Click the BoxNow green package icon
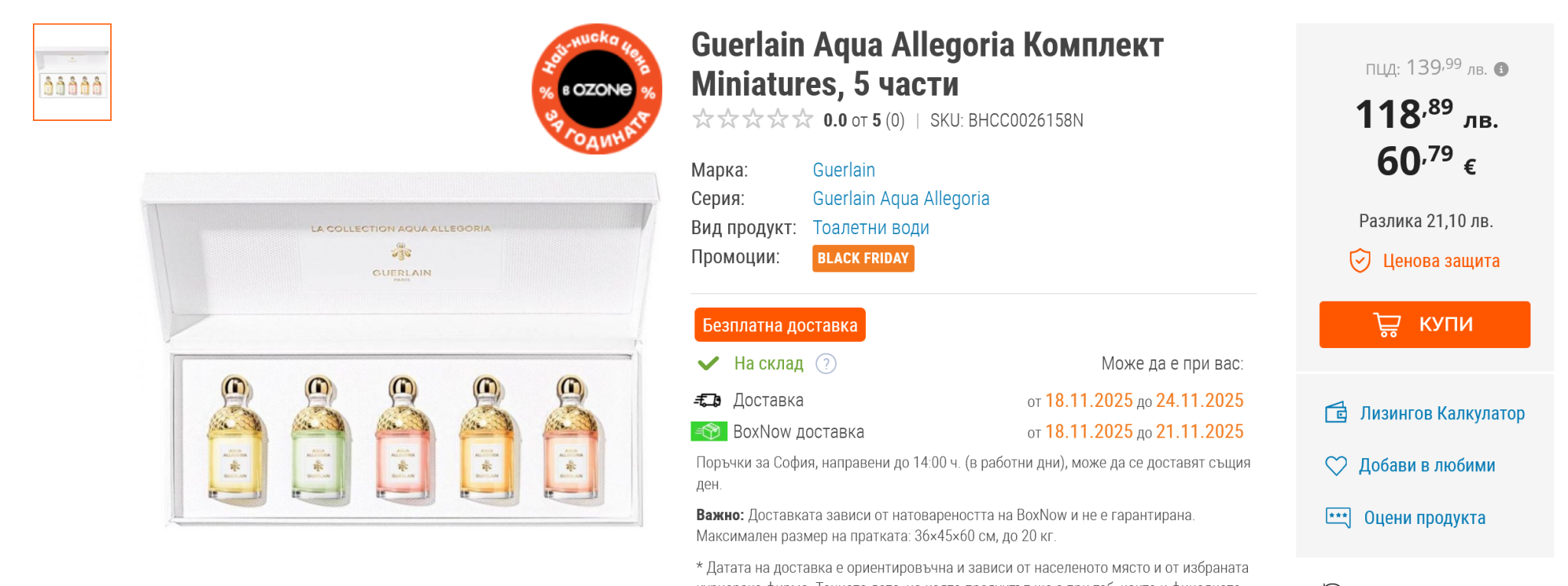Viewport: 1568px width, 586px height. point(708,431)
